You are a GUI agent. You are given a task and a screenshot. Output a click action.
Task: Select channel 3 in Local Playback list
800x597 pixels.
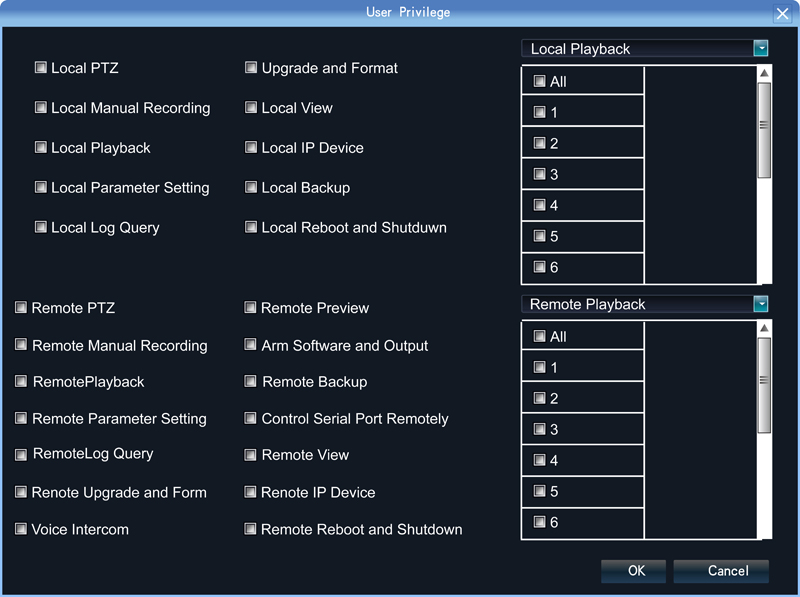[x=539, y=174]
